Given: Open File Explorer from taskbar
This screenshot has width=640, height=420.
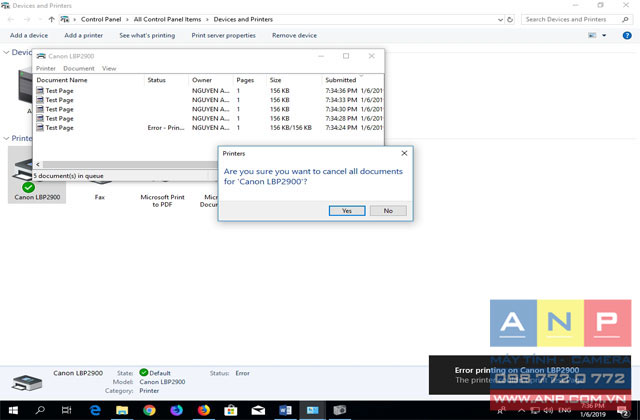Looking at the screenshot, I should 122,410.
